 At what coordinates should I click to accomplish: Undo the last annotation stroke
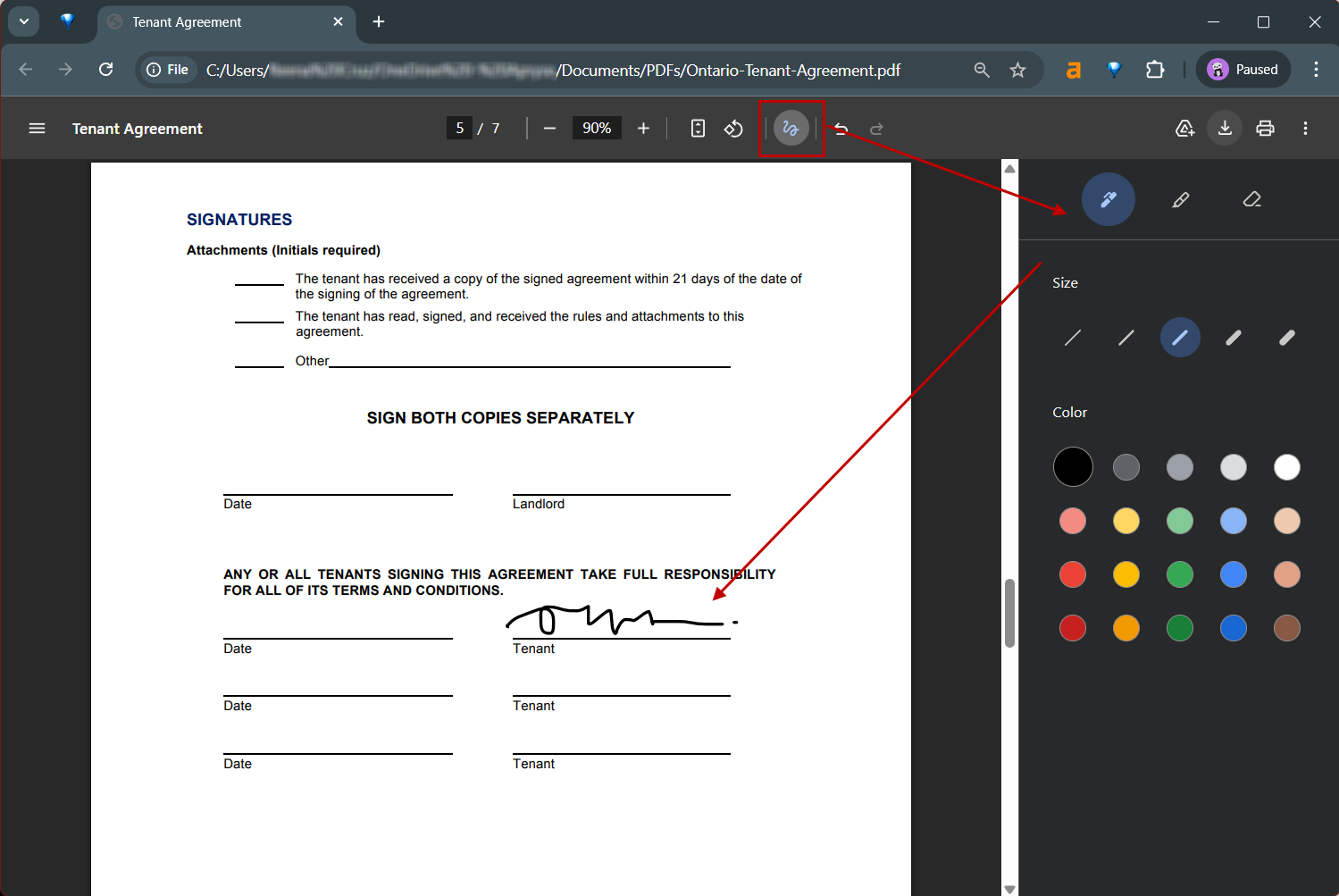(x=841, y=128)
